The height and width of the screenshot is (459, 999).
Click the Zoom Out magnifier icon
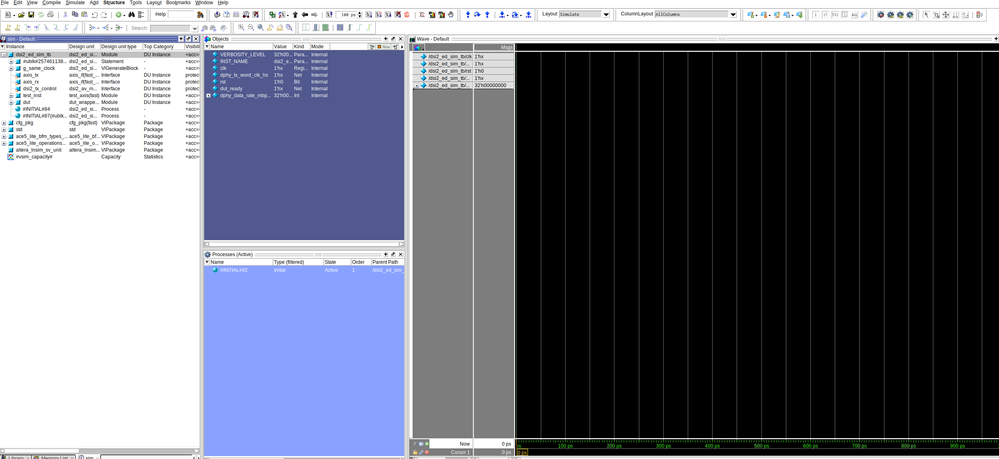pos(250,27)
